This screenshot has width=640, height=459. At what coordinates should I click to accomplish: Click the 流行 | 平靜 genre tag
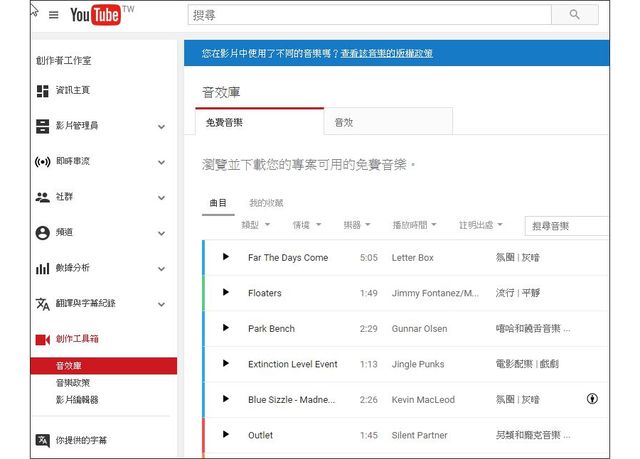pyautogui.click(x=518, y=293)
